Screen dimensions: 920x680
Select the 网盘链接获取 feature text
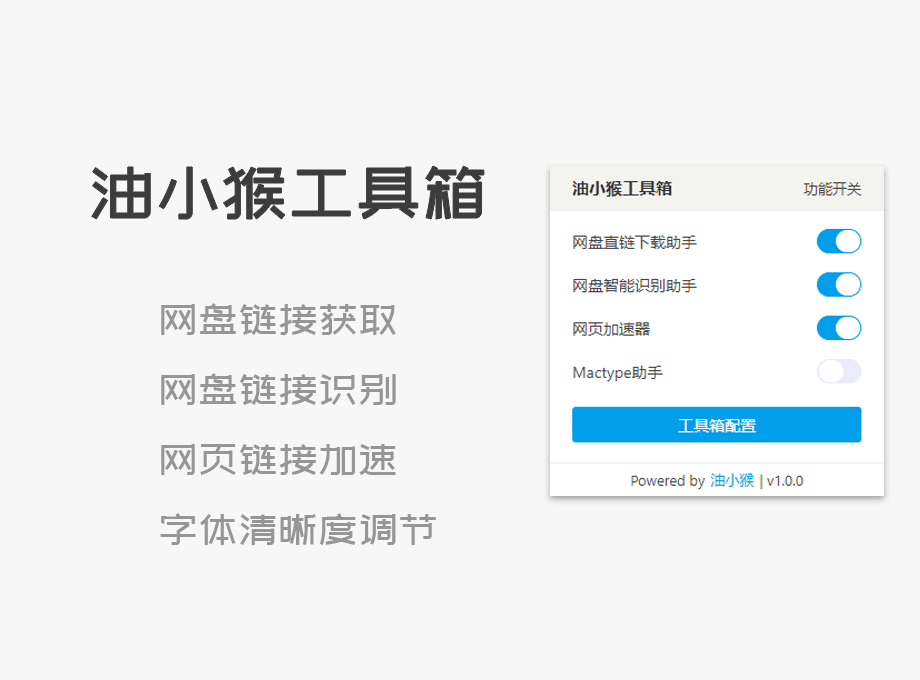tap(278, 320)
